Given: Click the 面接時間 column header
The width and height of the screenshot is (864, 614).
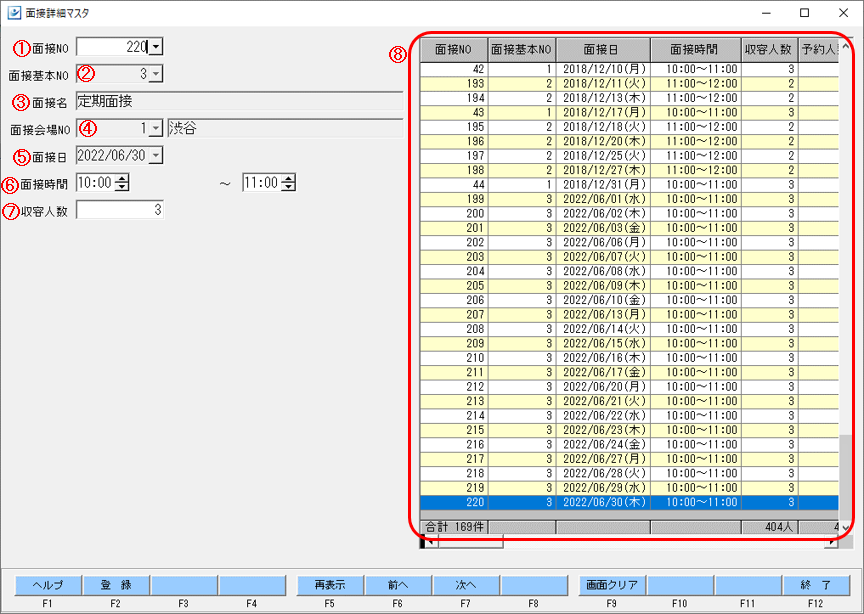Looking at the screenshot, I should point(696,50).
